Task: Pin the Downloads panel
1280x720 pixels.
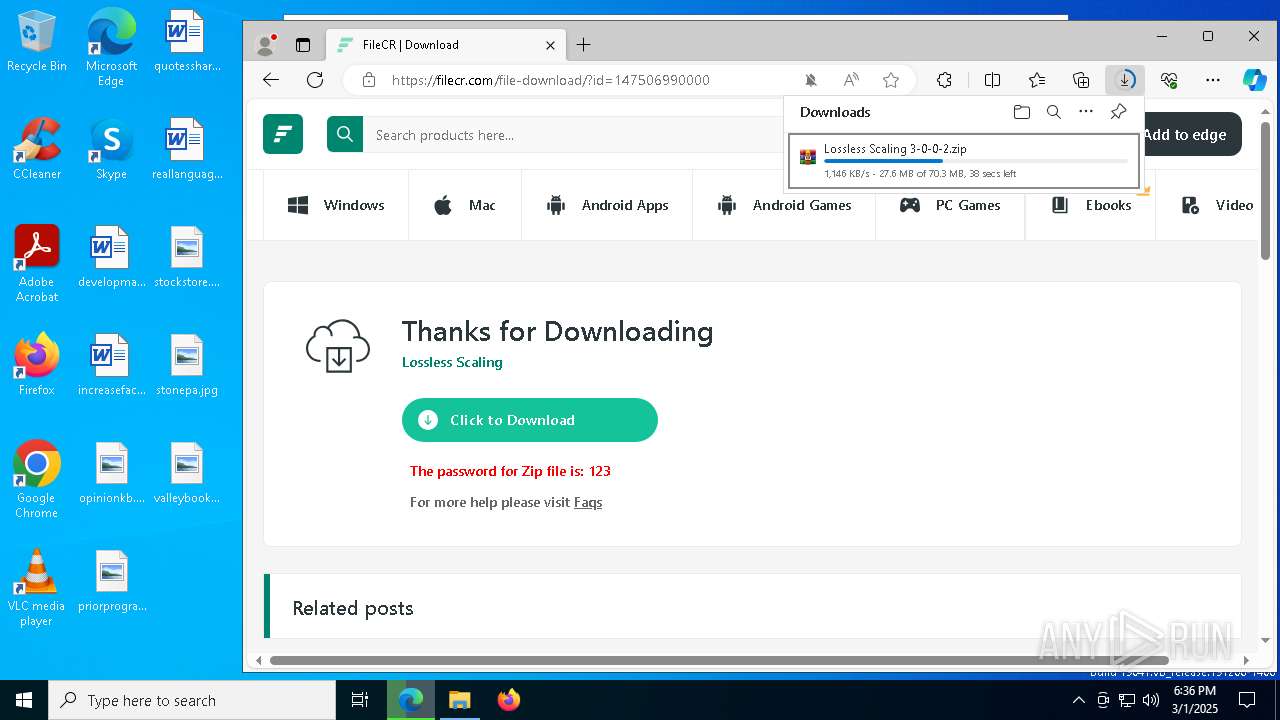Action: click(x=1119, y=112)
